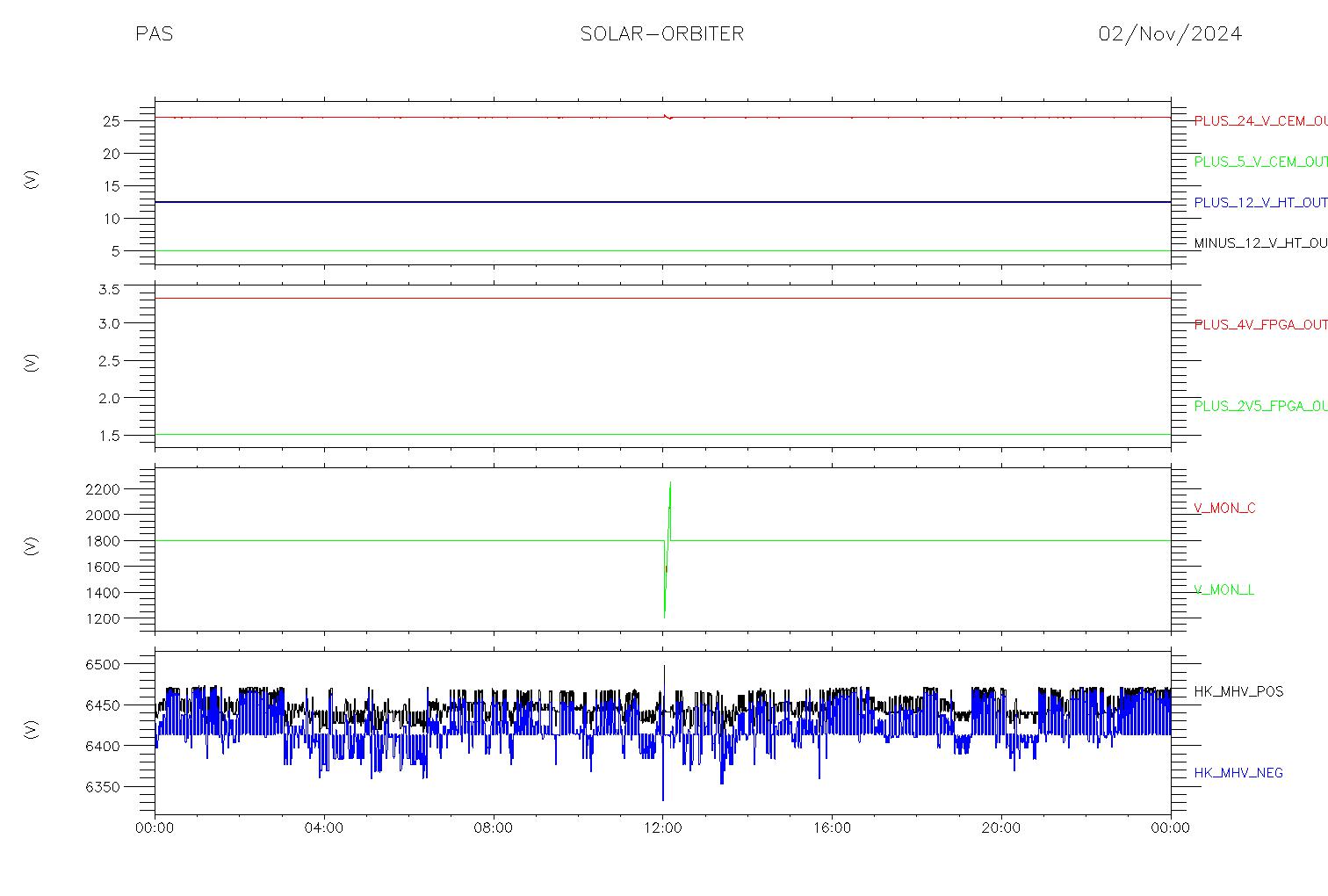Select the PLUS_12_V_HT_OUT legend label
The width and height of the screenshot is (1328, 896).
point(1260,202)
